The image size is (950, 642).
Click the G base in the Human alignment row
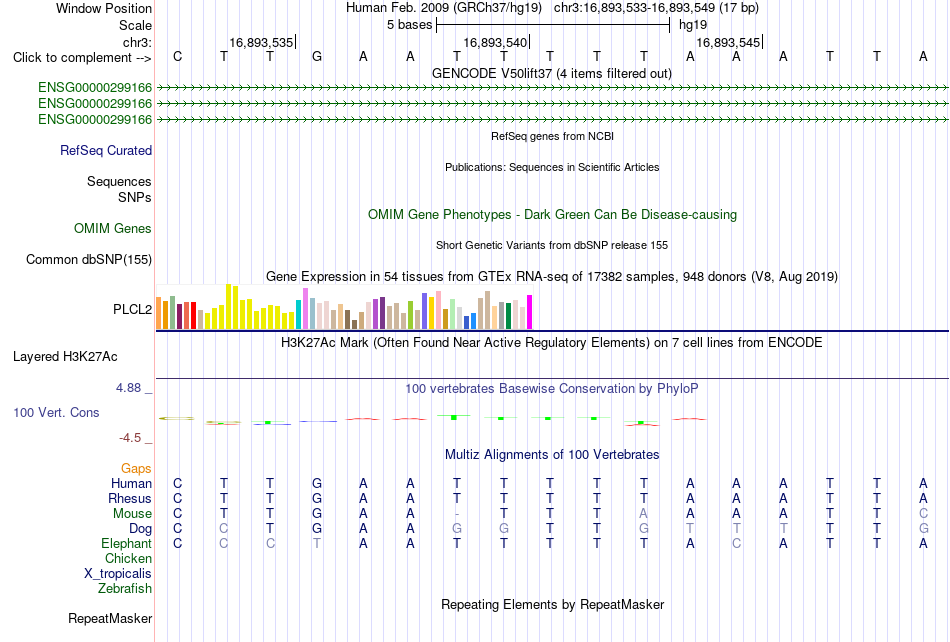coord(317,483)
